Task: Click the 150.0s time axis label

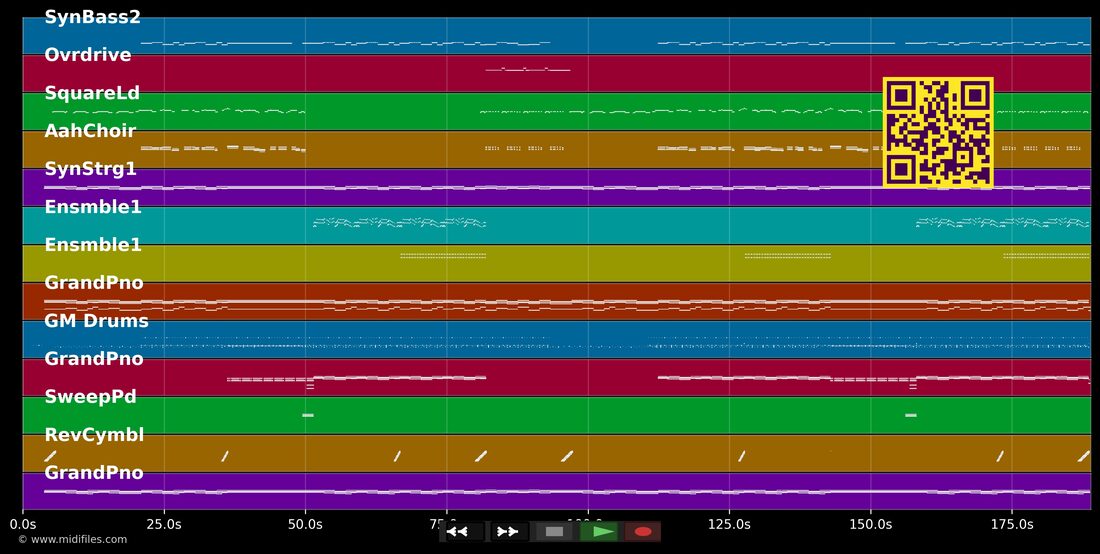Action: coord(871,525)
